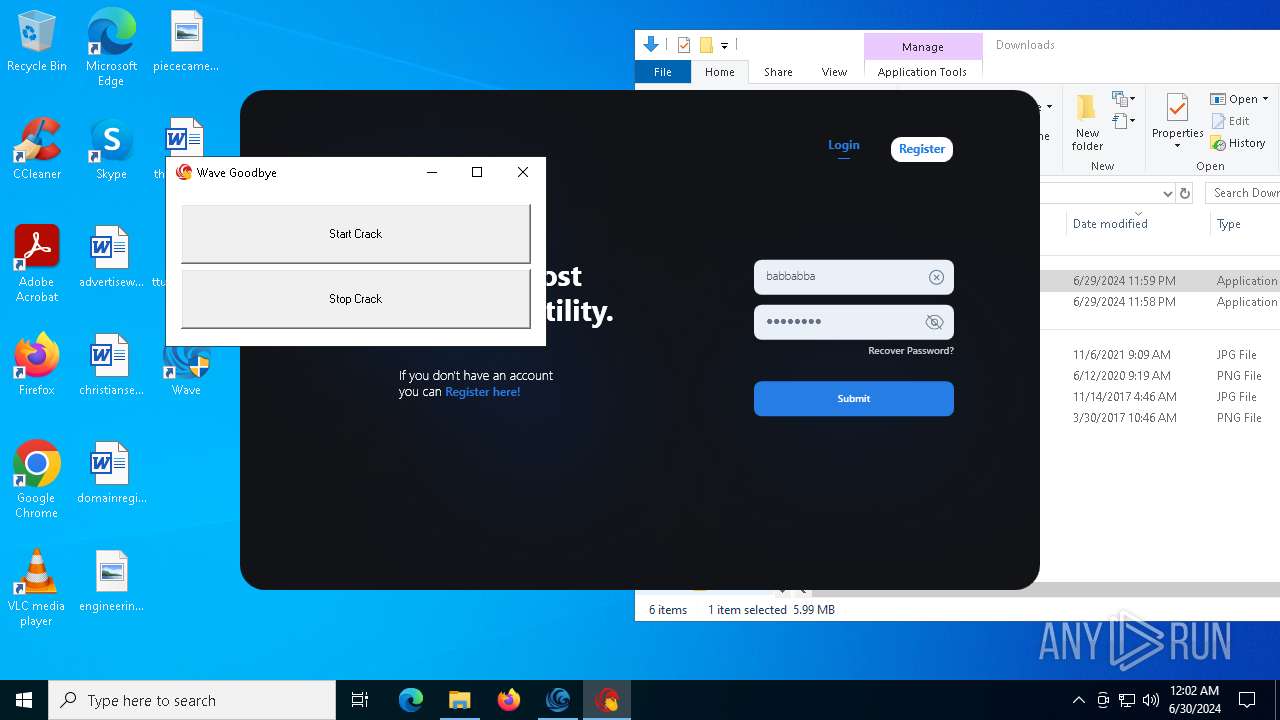Toggle password visibility eye icon
The height and width of the screenshot is (720, 1280).
coord(934,322)
